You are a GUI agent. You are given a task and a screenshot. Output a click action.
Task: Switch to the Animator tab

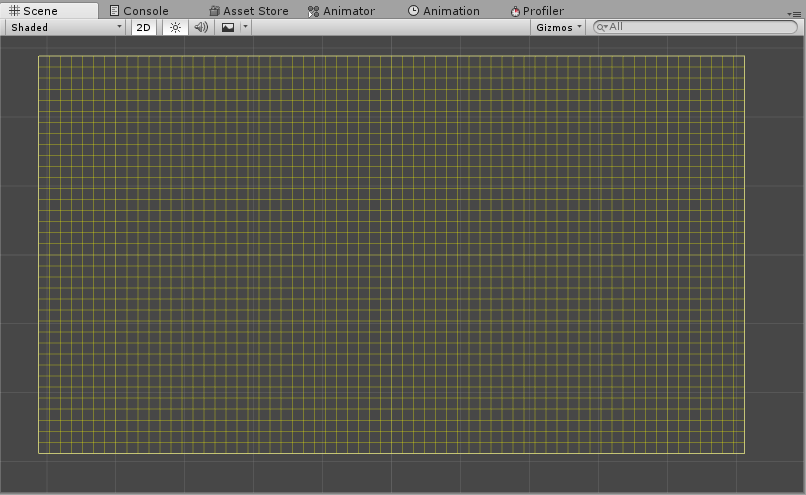click(x=341, y=11)
